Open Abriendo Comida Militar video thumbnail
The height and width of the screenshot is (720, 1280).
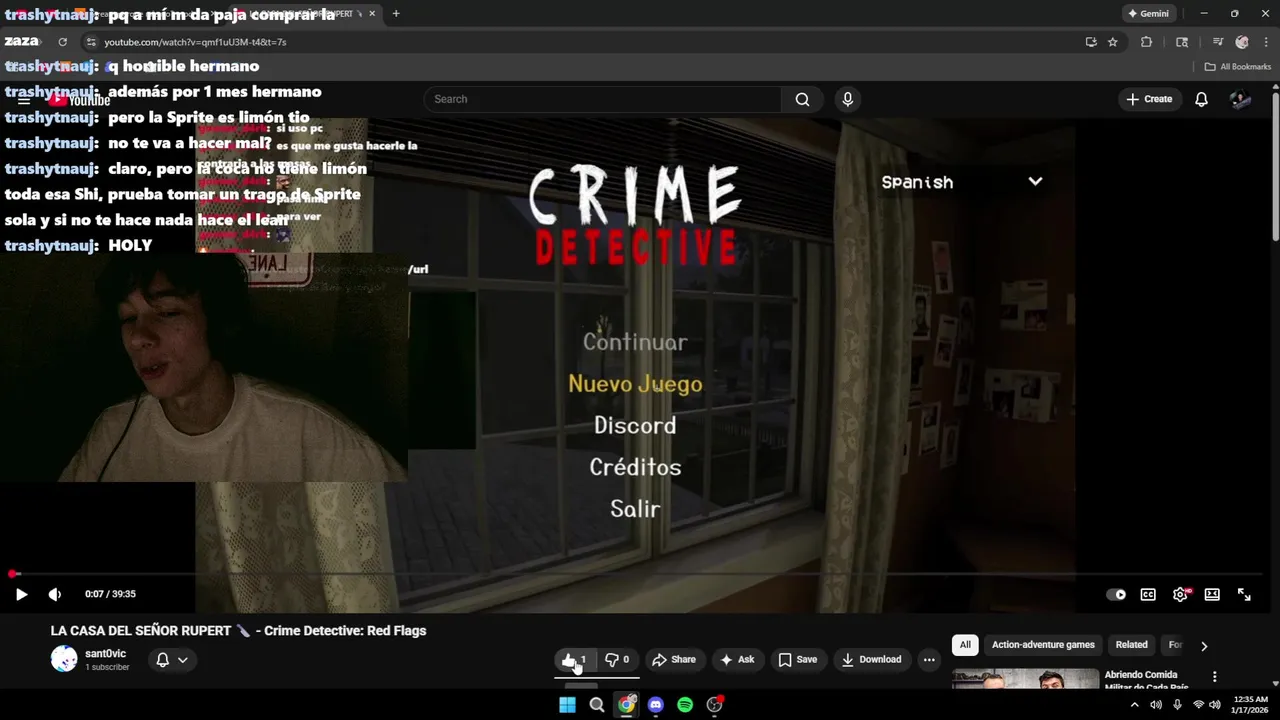coord(1025,679)
